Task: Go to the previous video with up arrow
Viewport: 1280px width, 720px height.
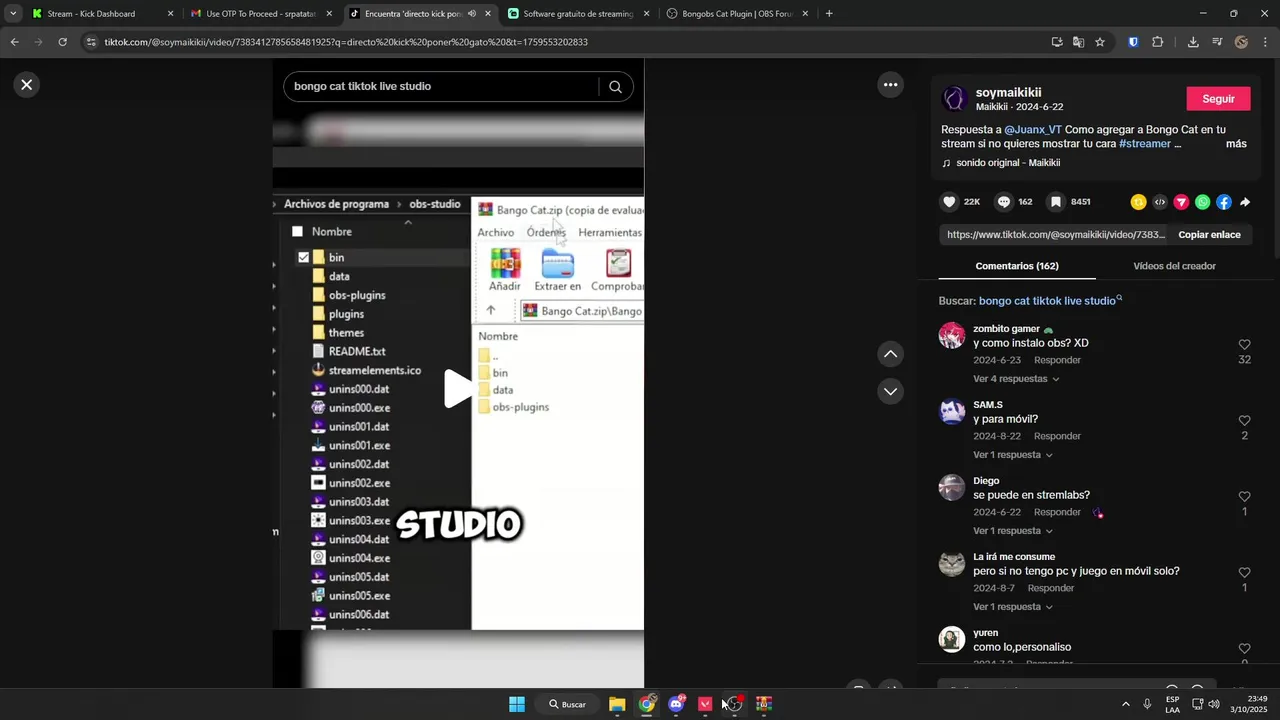Action: [x=890, y=354]
